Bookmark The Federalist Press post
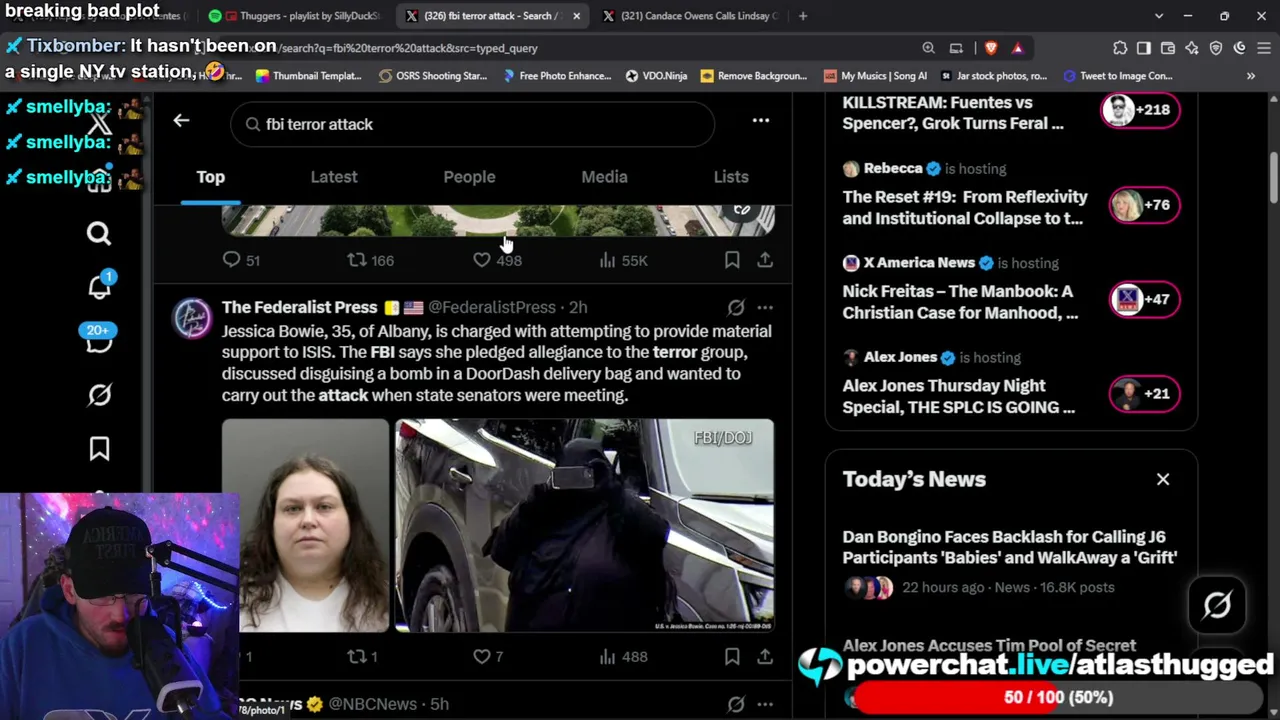Screen dimensions: 1280x720 pos(732,657)
